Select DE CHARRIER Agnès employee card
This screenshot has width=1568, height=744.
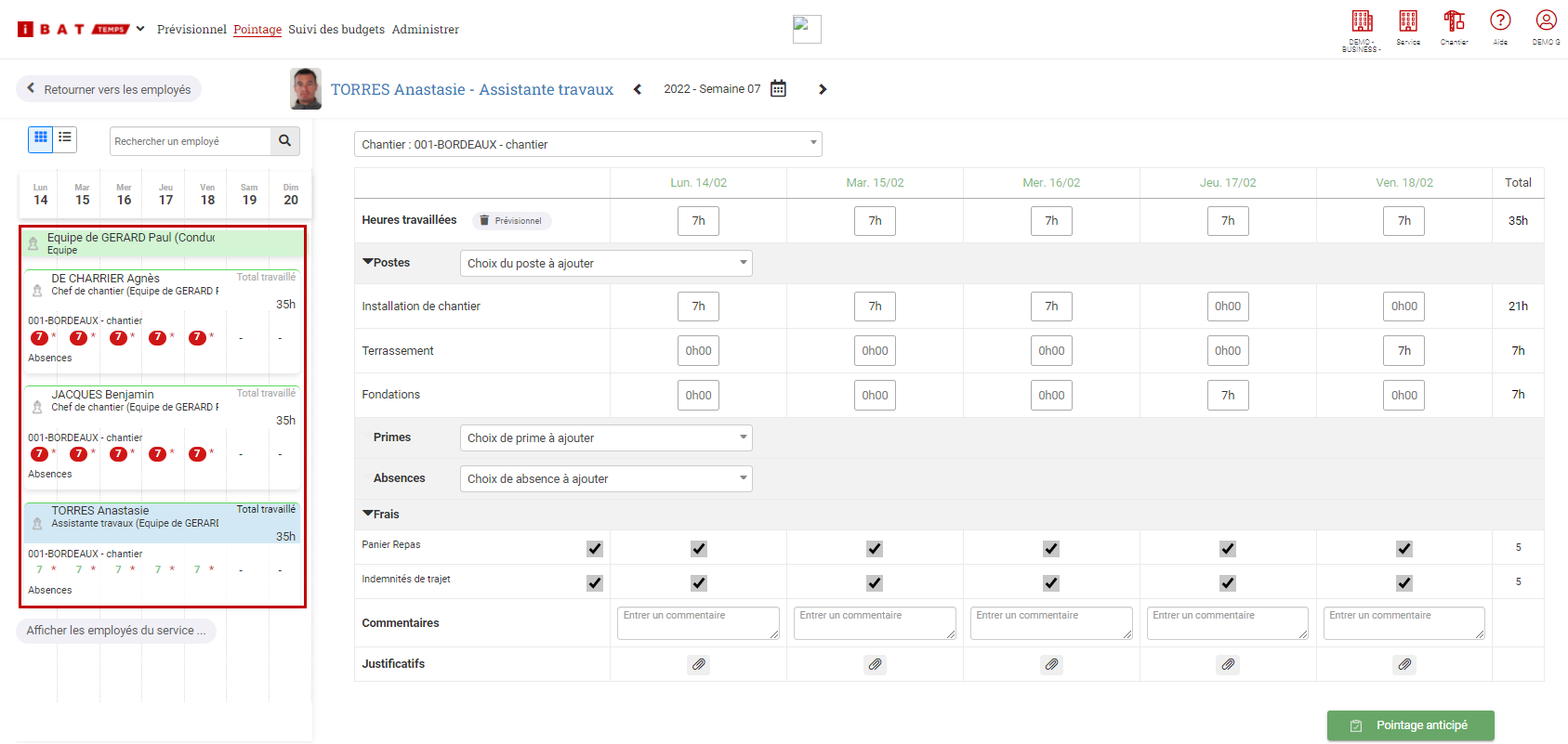point(163,320)
